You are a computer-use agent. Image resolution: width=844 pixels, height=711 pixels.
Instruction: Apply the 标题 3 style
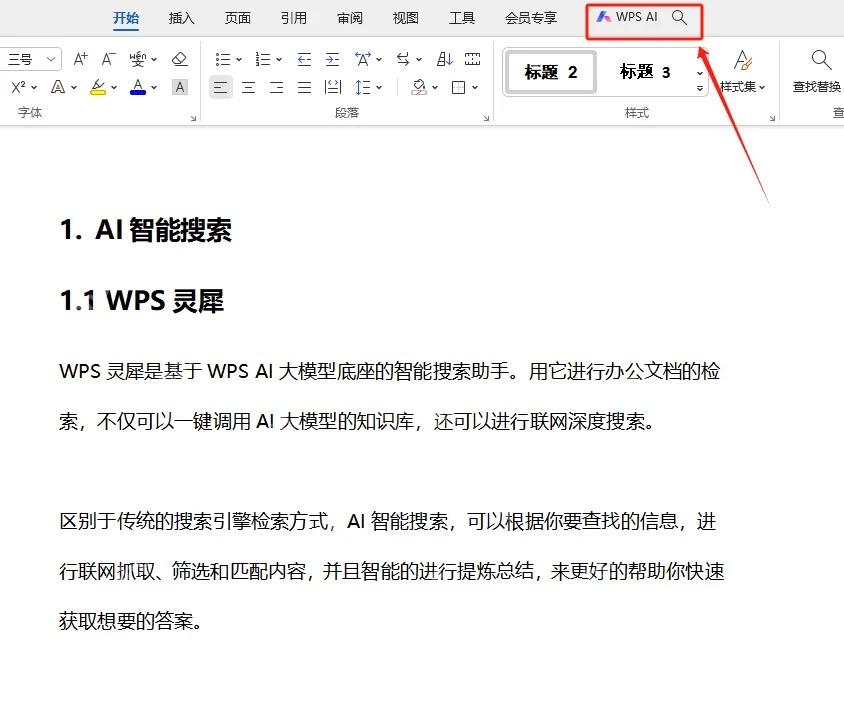coord(645,72)
